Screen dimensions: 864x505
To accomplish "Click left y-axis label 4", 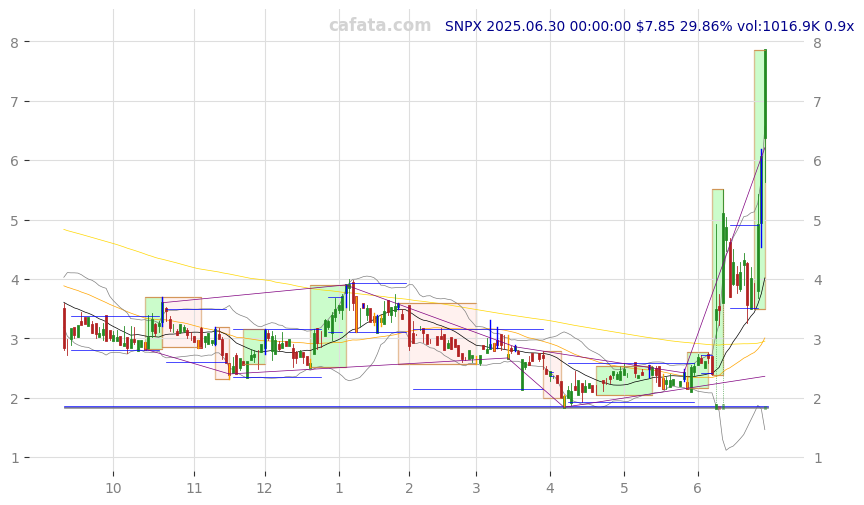I will pyautogui.click(x=14, y=280).
